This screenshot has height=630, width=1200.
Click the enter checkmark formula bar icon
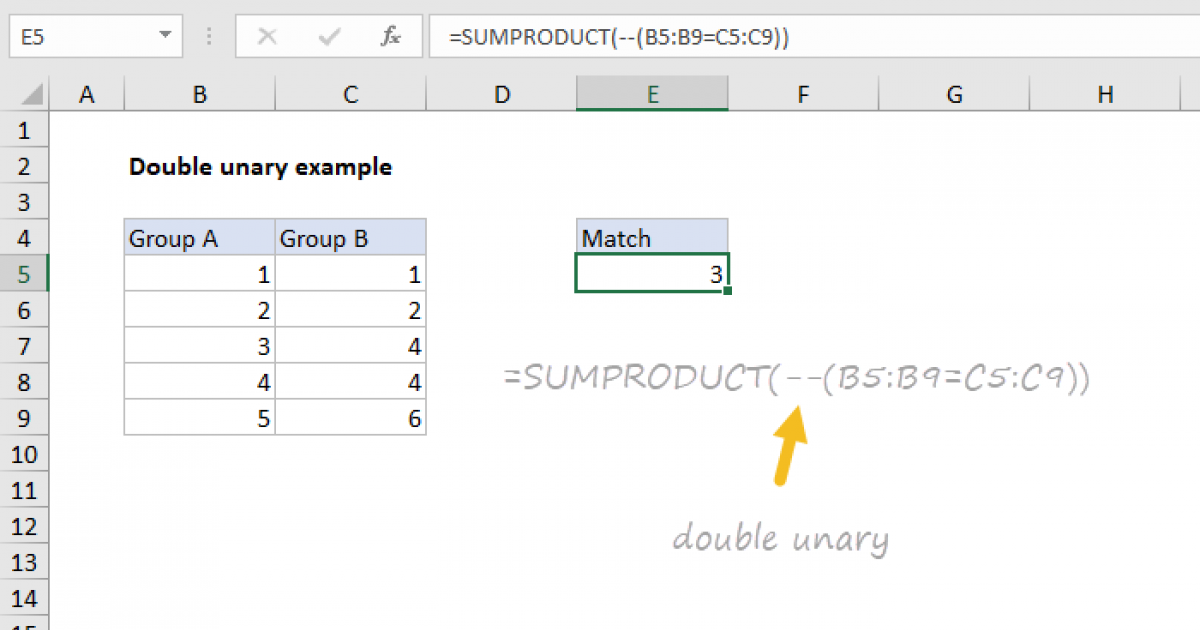pos(328,37)
